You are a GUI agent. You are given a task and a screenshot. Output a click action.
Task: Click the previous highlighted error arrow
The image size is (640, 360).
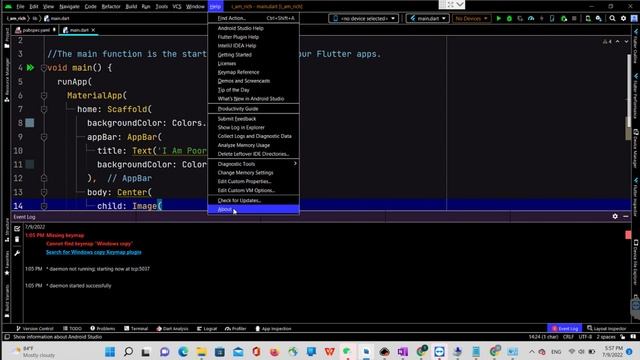point(618,42)
